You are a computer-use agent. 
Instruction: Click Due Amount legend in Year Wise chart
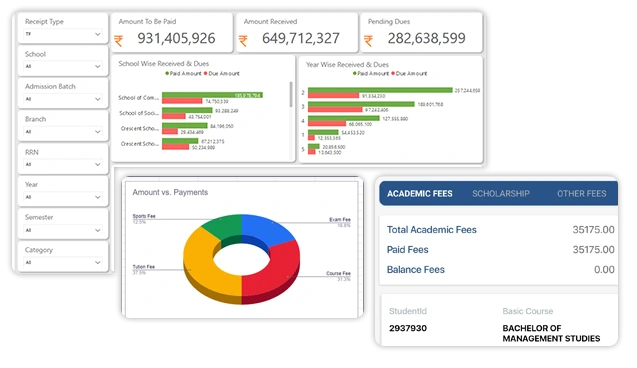(410, 74)
